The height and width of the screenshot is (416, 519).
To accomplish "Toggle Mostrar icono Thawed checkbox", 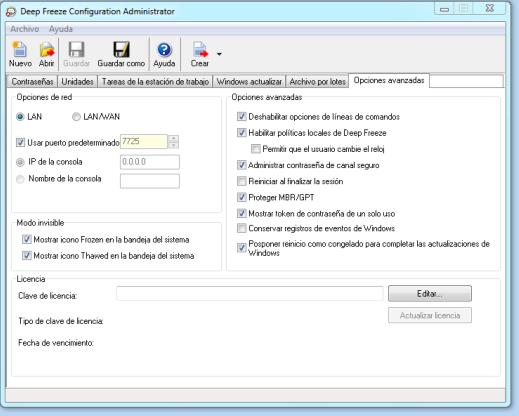I will [x=27, y=256].
